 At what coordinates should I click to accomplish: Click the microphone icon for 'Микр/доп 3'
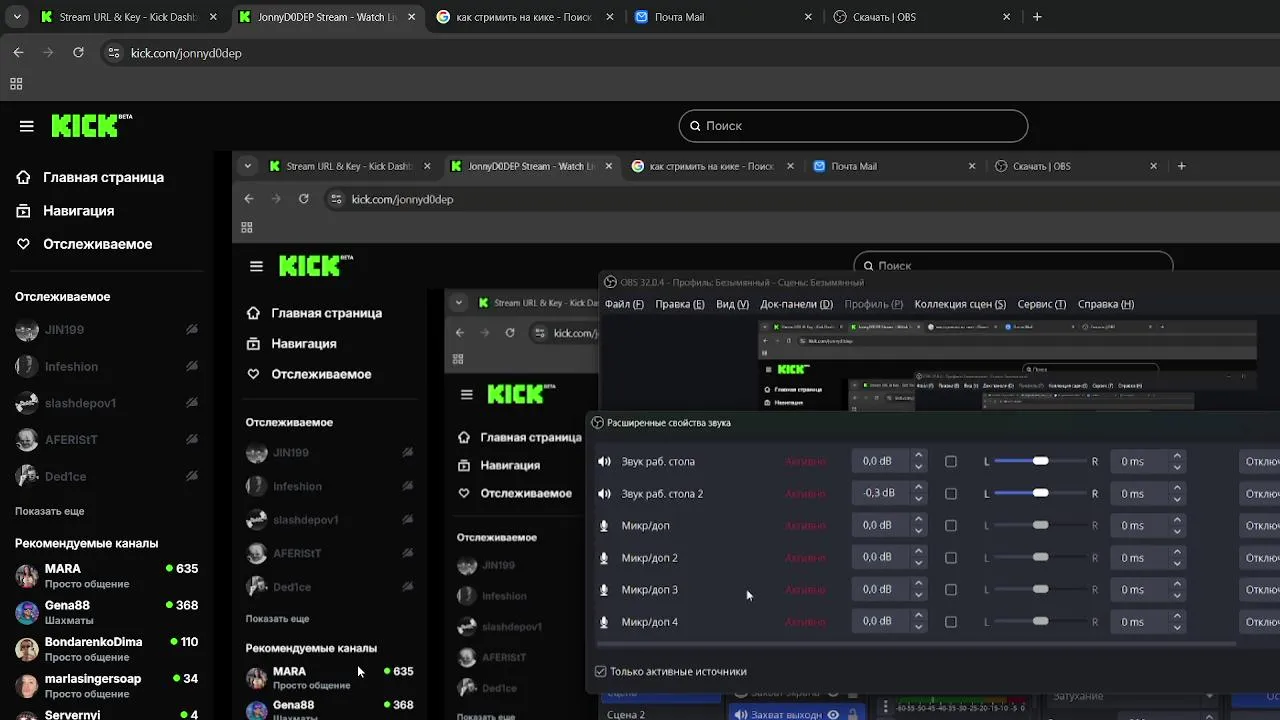click(x=604, y=590)
